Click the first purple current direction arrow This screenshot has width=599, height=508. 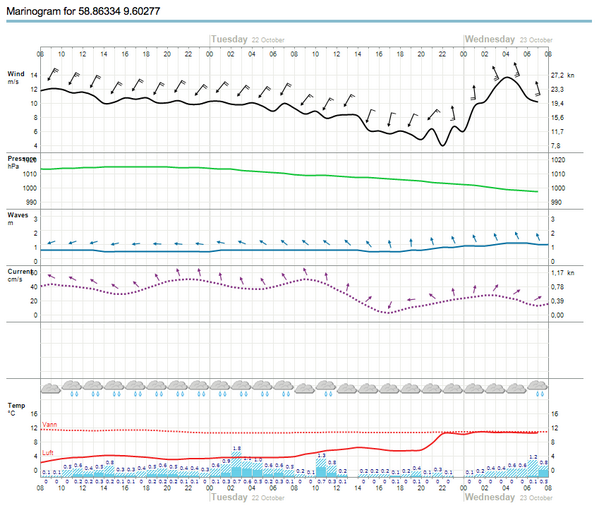click(x=51, y=276)
